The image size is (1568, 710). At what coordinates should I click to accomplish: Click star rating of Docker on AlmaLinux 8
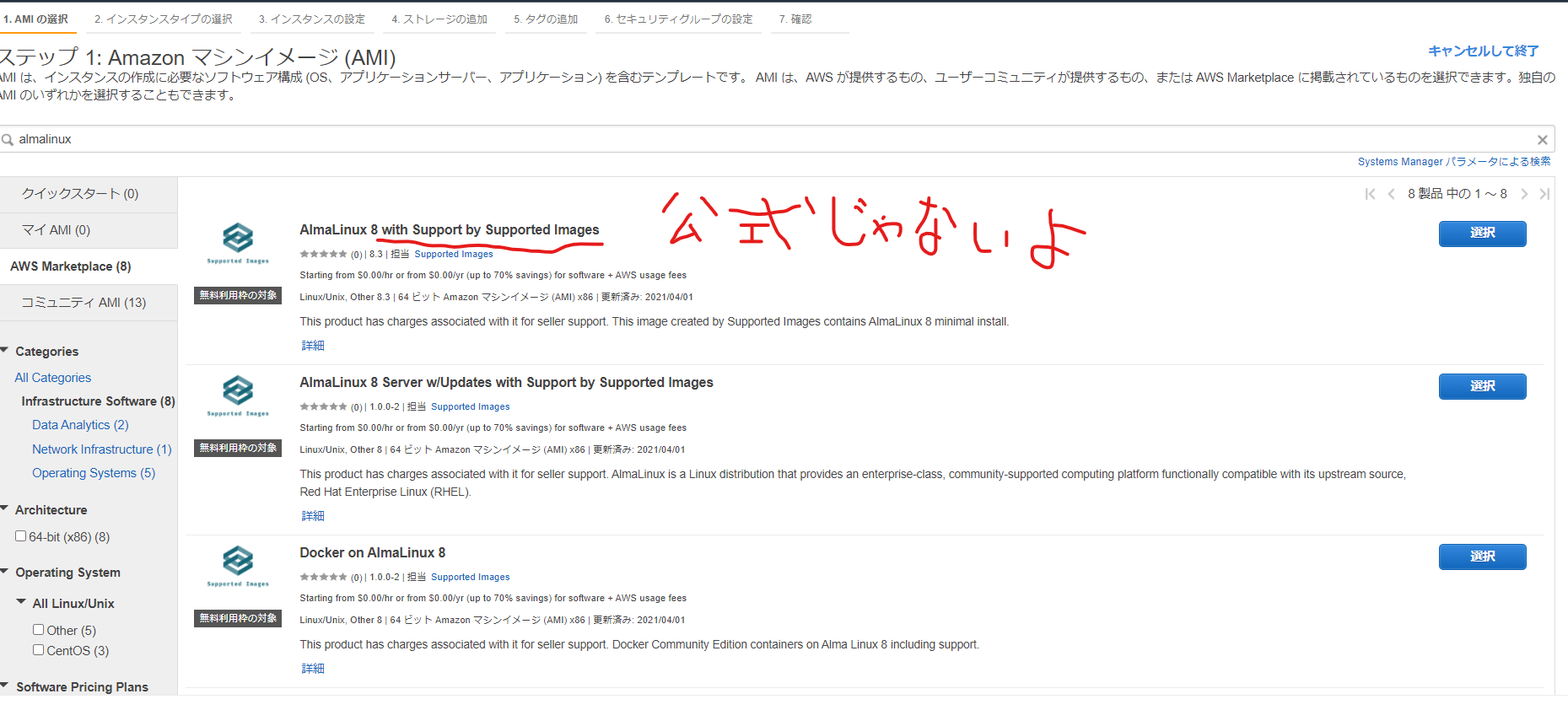pos(323,577)
